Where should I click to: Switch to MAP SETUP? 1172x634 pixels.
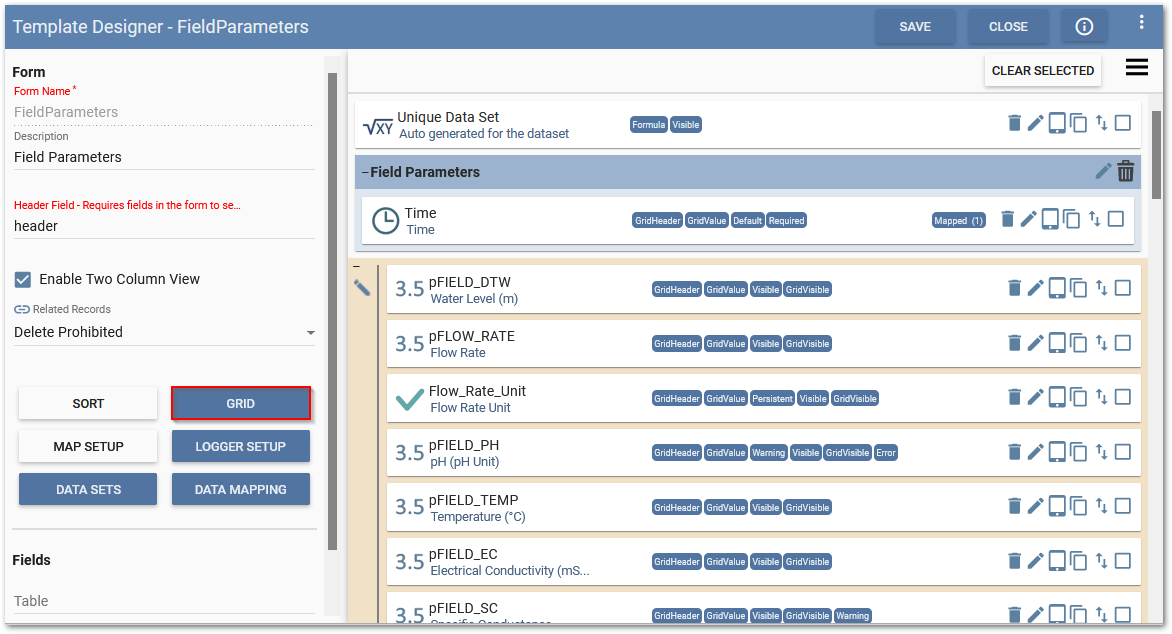(x=87, y=447)
